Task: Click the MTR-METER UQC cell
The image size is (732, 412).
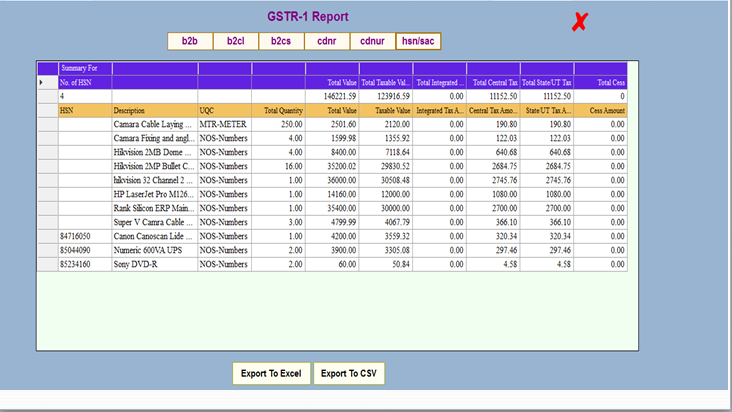Action: click(x=225, y=125)
